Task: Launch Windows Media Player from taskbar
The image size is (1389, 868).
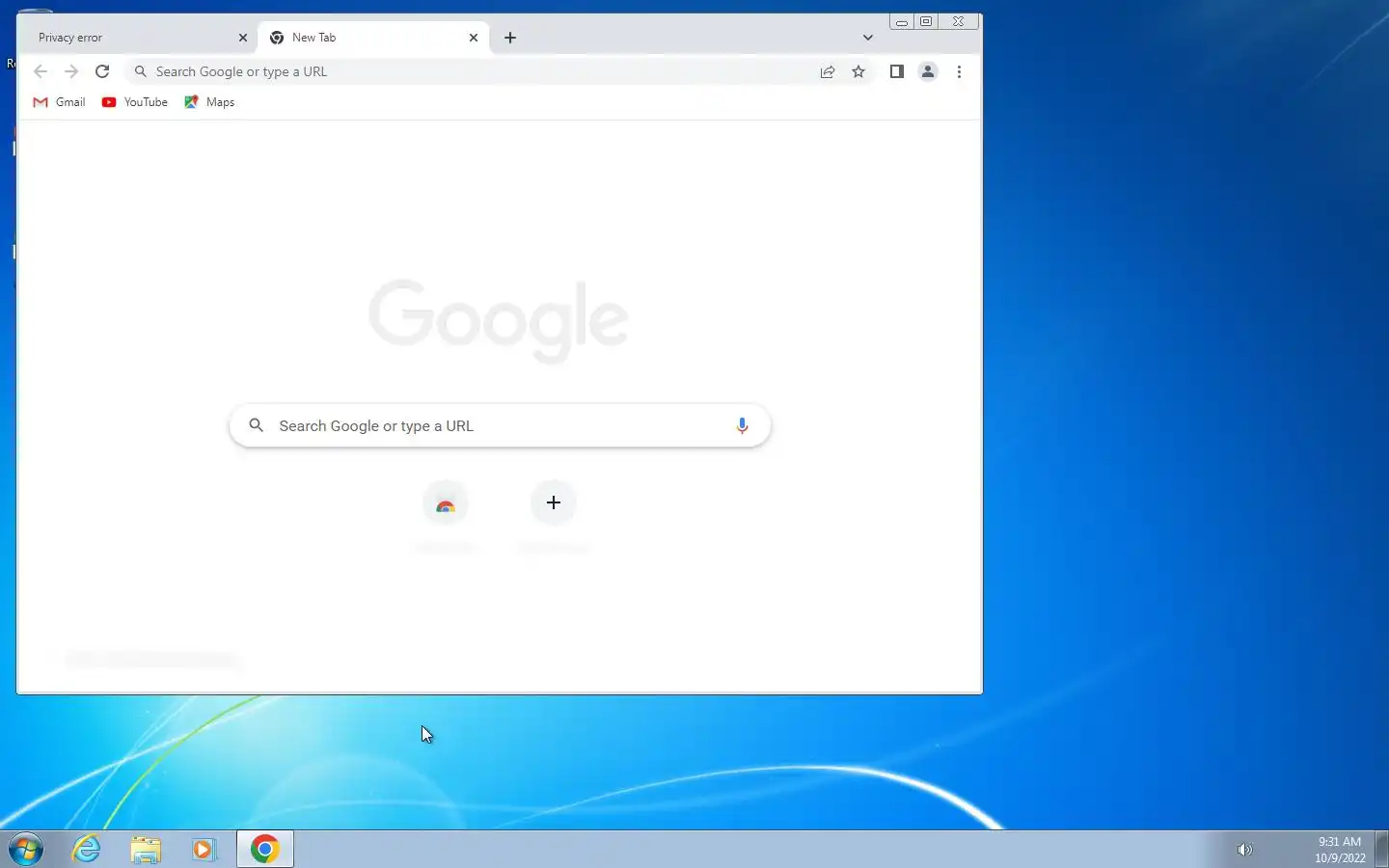Action: pos(204,850)
